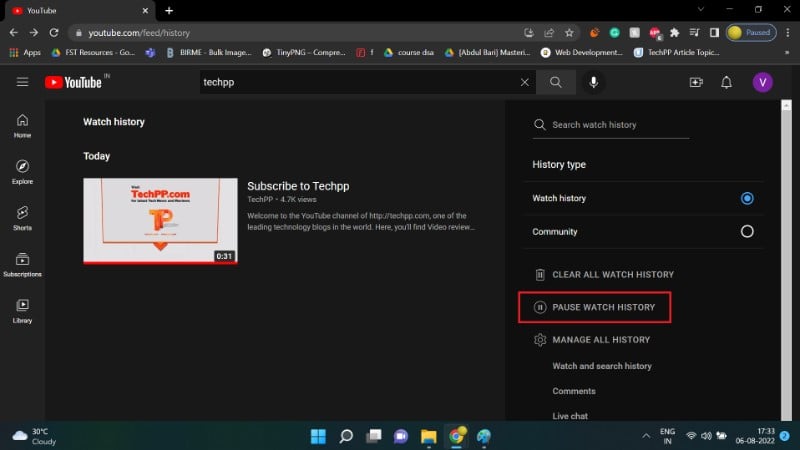800x450 pixels.
Task: Open File Explorer from the taskbar
Action: tap(429, 436)
